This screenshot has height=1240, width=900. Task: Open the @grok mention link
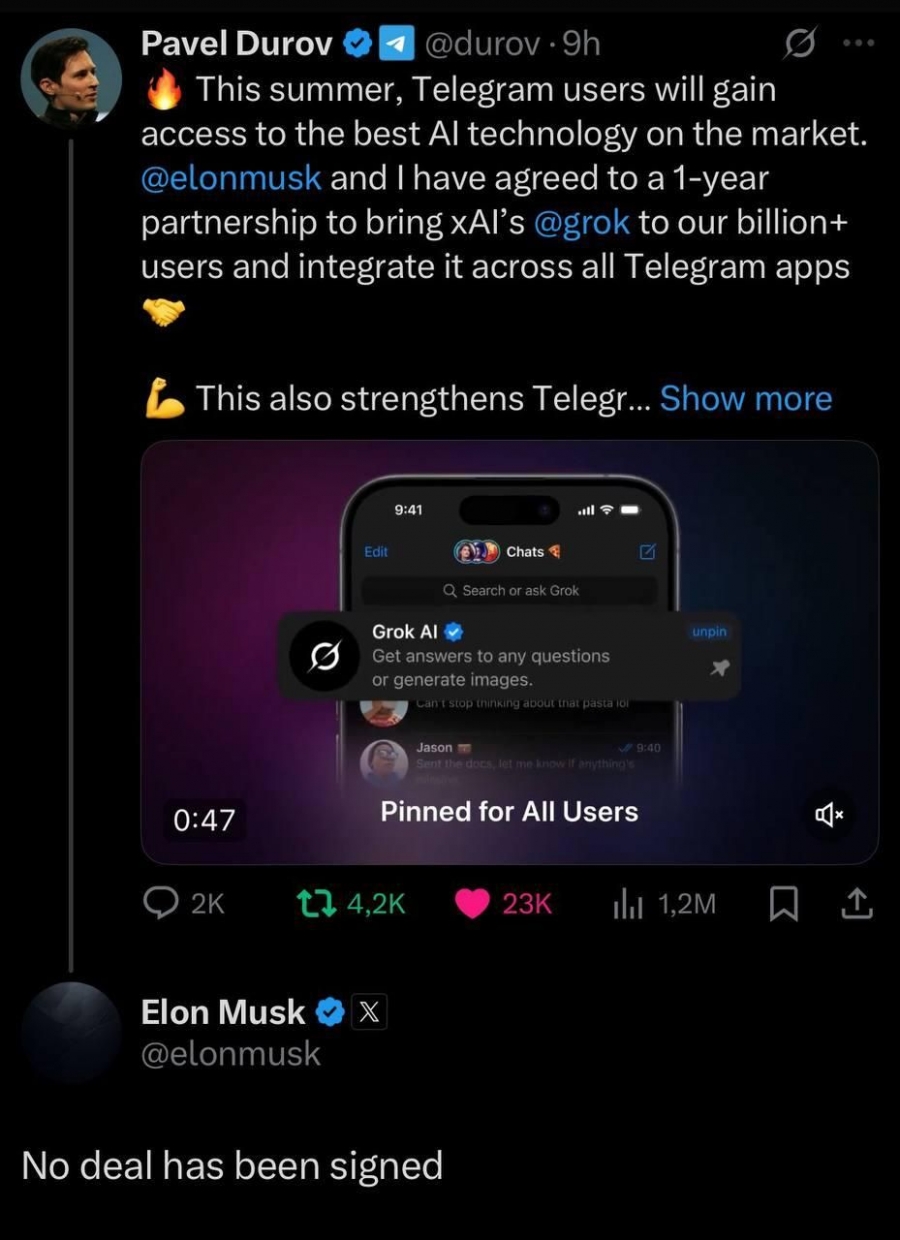point(583,222)
